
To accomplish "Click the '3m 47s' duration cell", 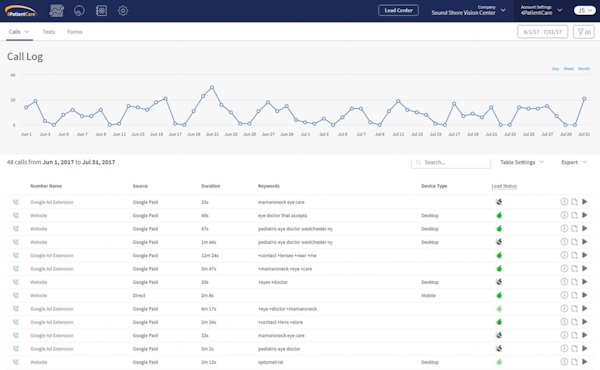I will 209,269.
